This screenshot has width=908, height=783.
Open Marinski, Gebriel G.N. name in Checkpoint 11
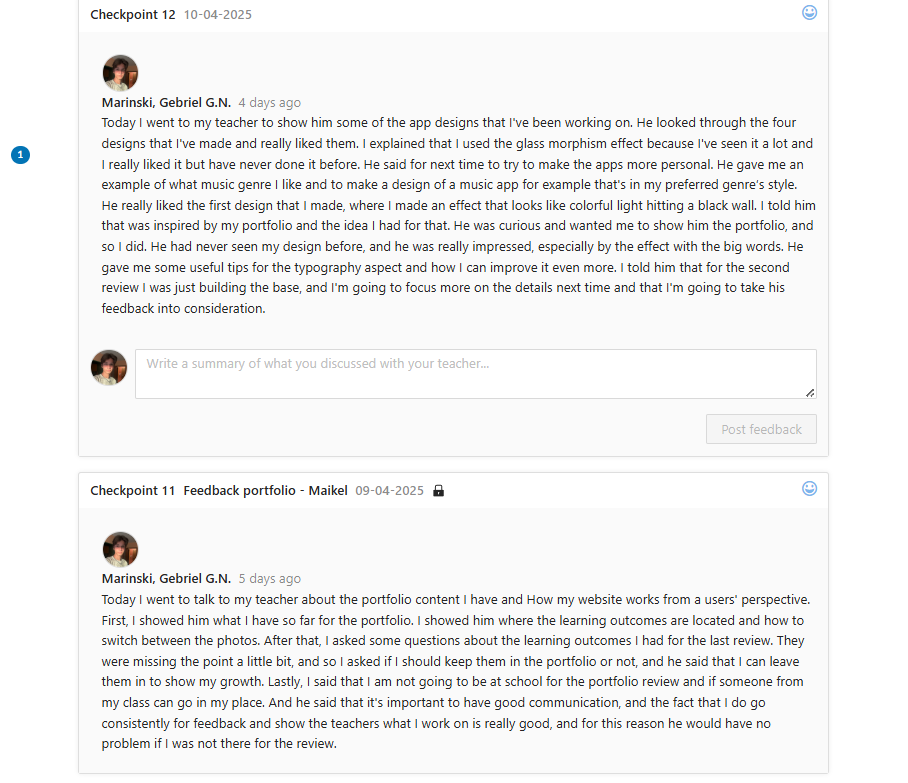[x=166, y=579]
